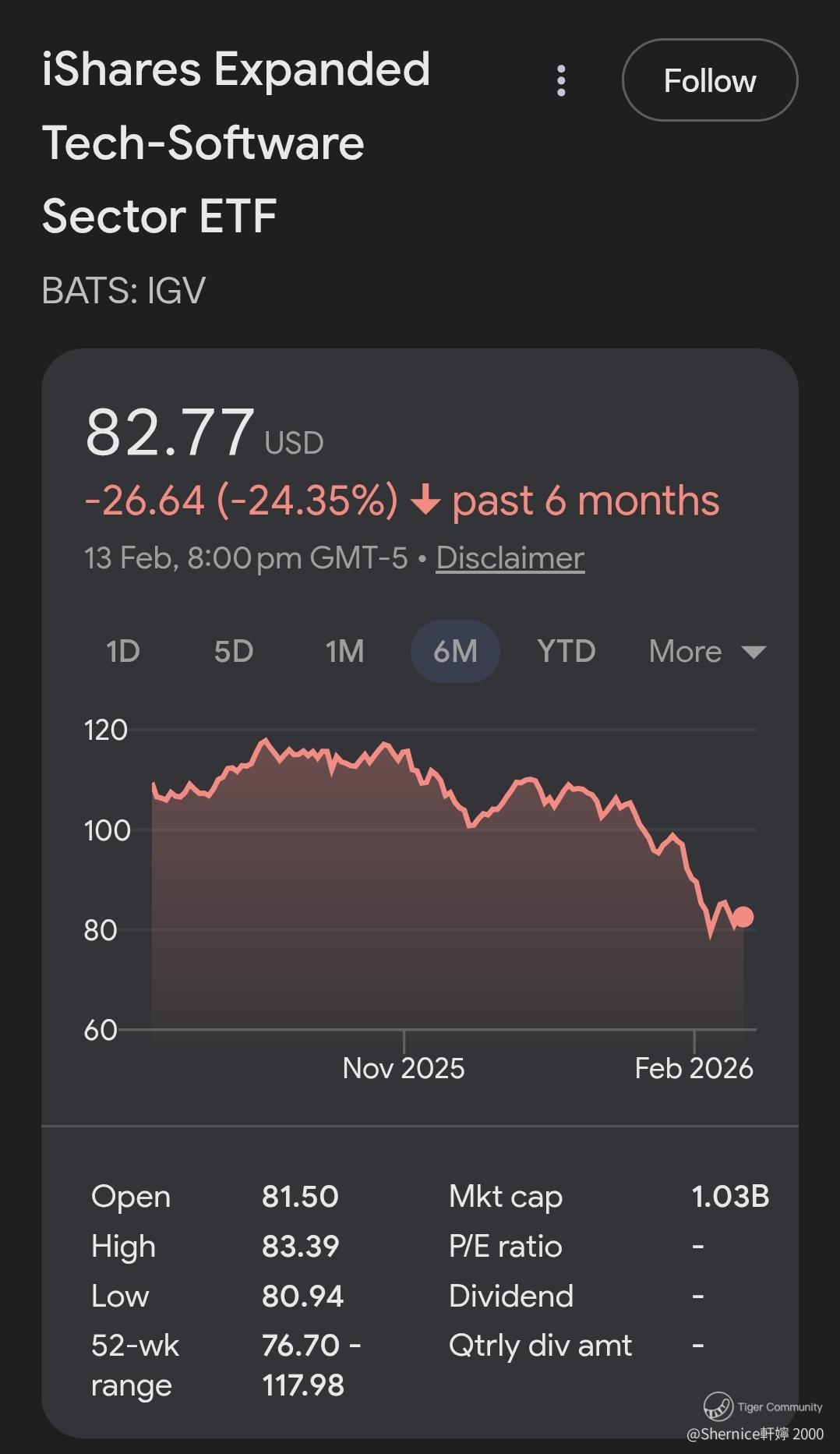Click the current price dot on chart
The image size is (840, 1454).
click(743, 917)
